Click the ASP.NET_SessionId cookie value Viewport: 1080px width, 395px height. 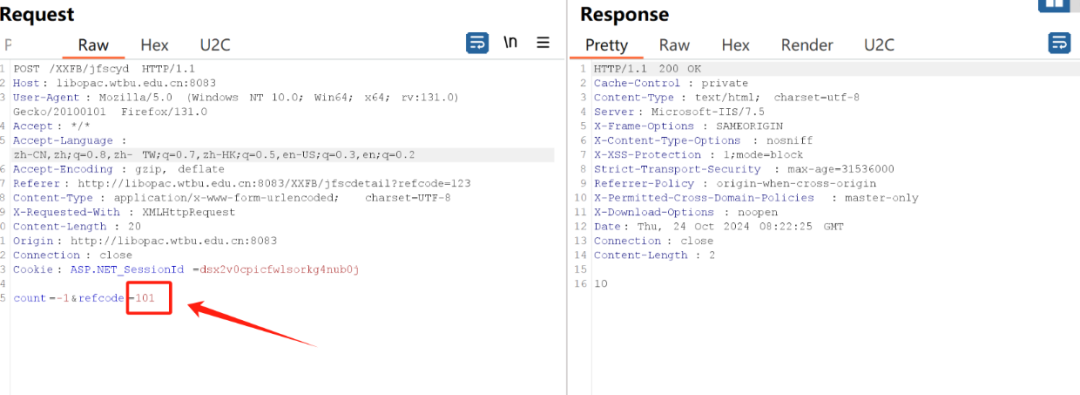[x=280, y=270]
